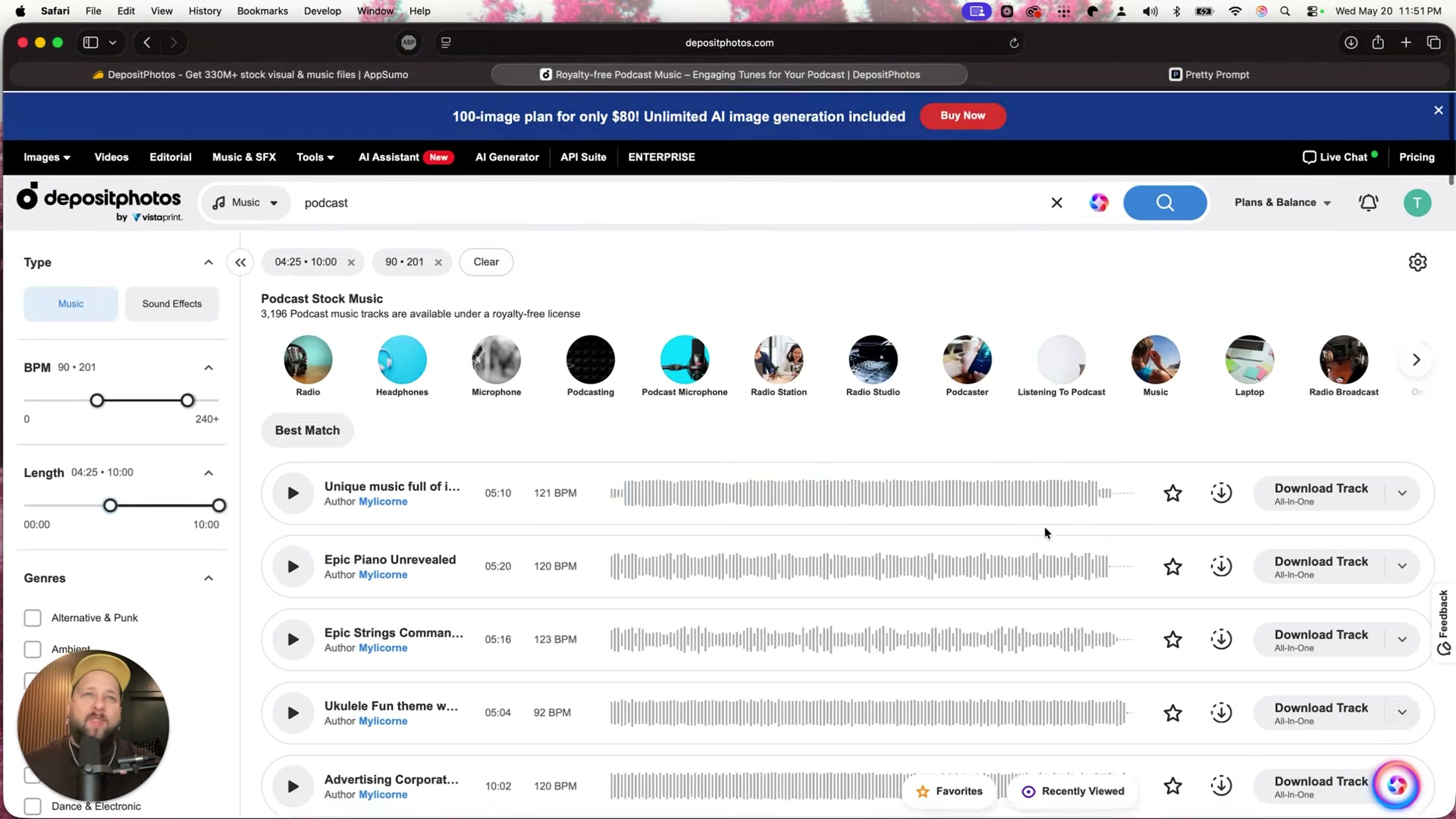Close the 100-image plan promo banner

tap(1439, 110)
